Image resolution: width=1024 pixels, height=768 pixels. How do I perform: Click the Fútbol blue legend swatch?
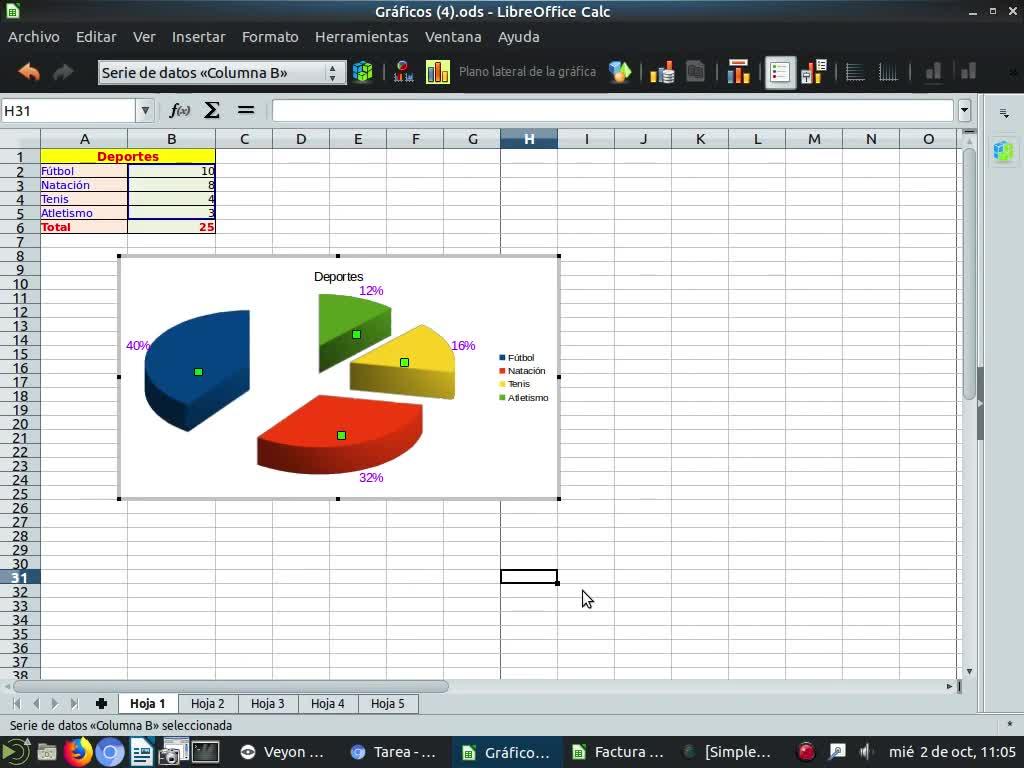click(x=502, y=357)
